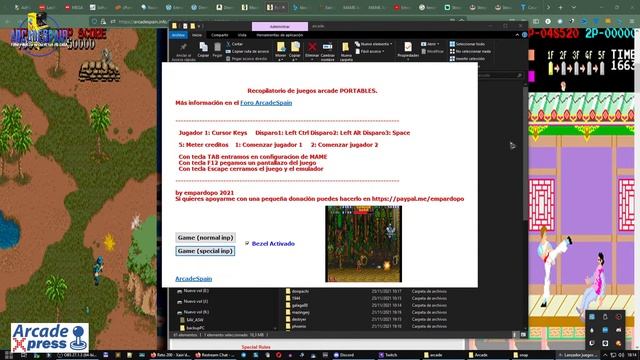
Task: Select the Nuevo vol (E:) drive
Action: (x=193, y=291)
